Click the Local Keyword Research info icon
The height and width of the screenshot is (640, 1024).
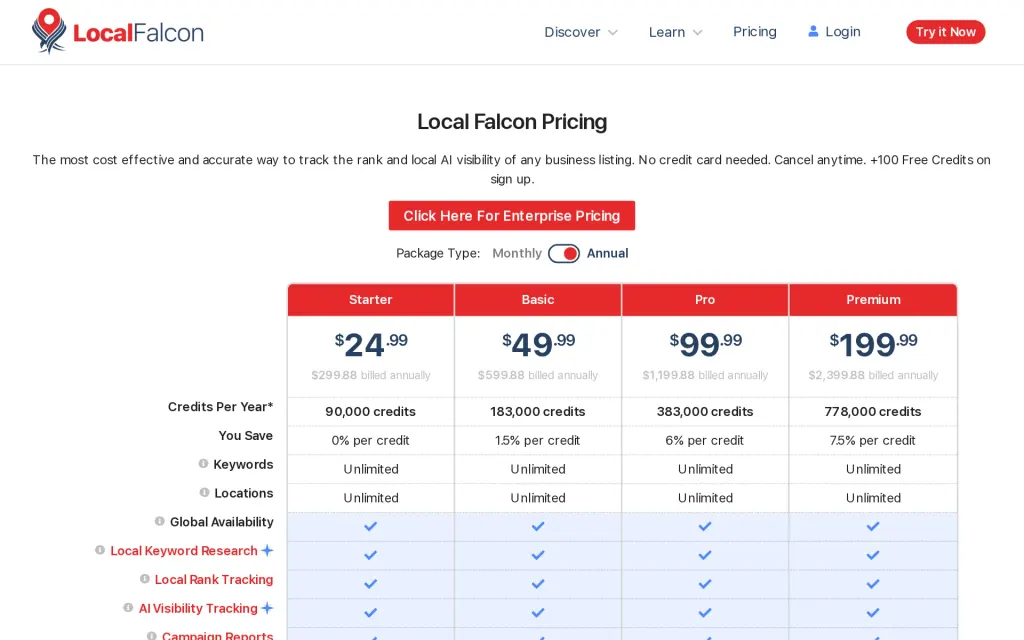(x=100, y=550)
